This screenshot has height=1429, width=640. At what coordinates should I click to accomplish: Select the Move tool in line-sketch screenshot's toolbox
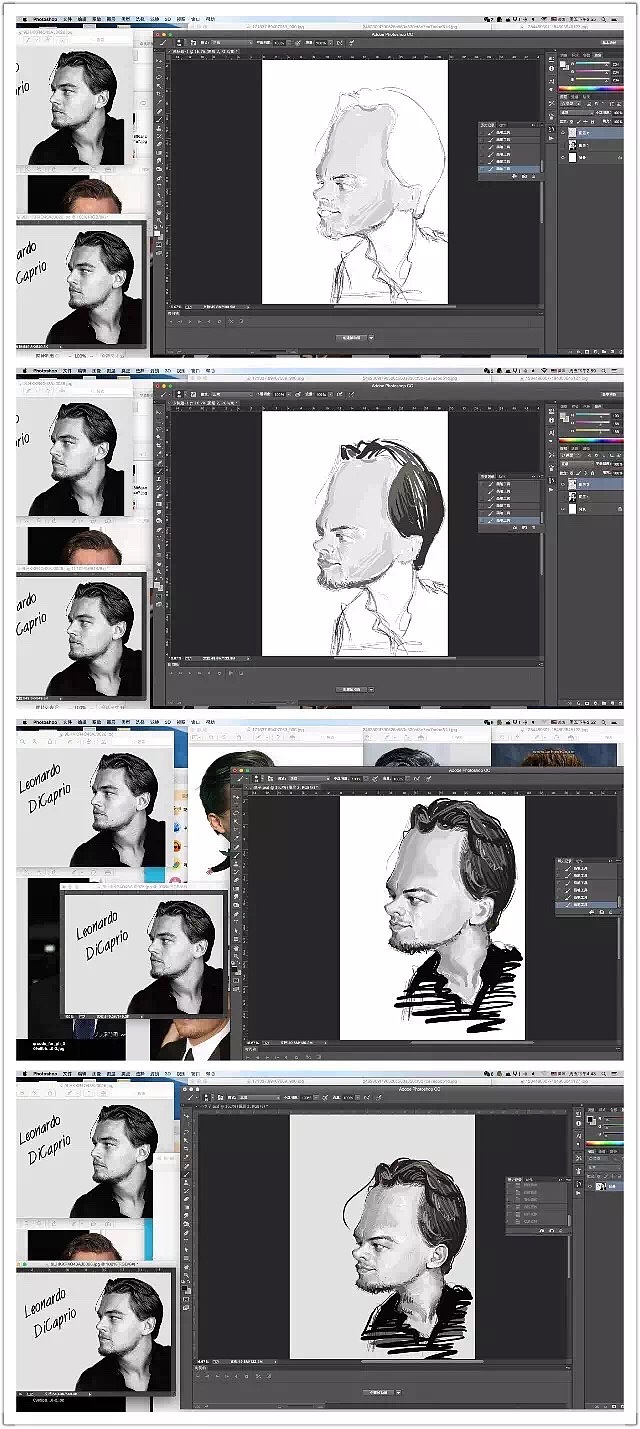click(x=159, y=60)
